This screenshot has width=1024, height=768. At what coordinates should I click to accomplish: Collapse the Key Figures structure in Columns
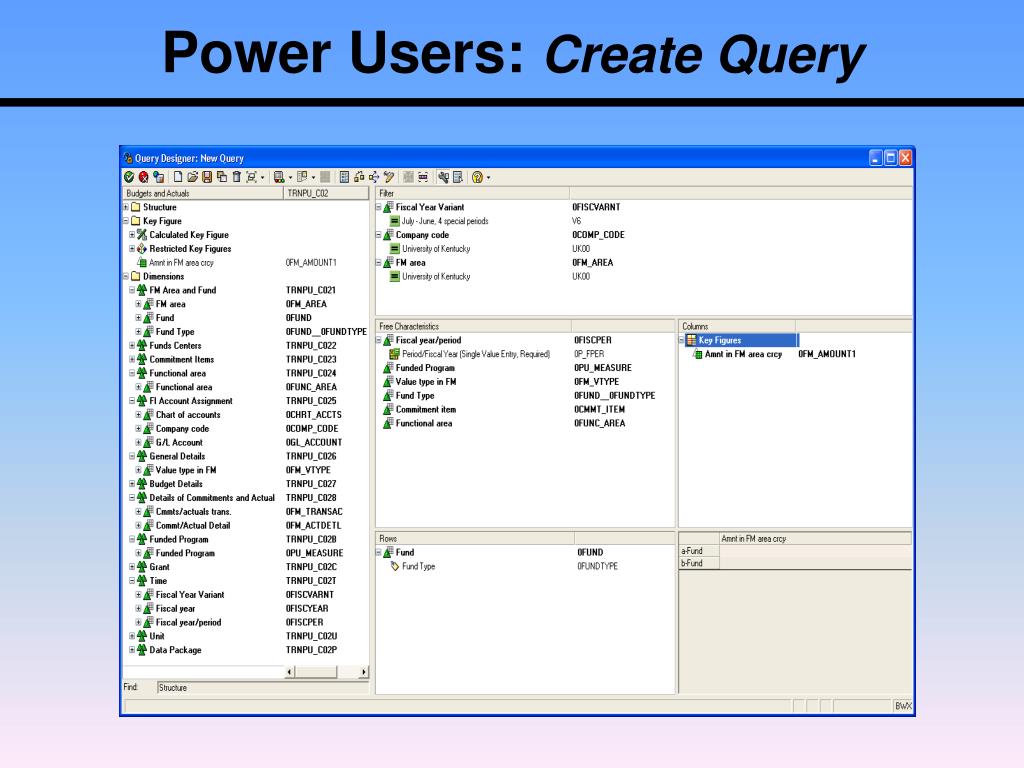(682, 341)
